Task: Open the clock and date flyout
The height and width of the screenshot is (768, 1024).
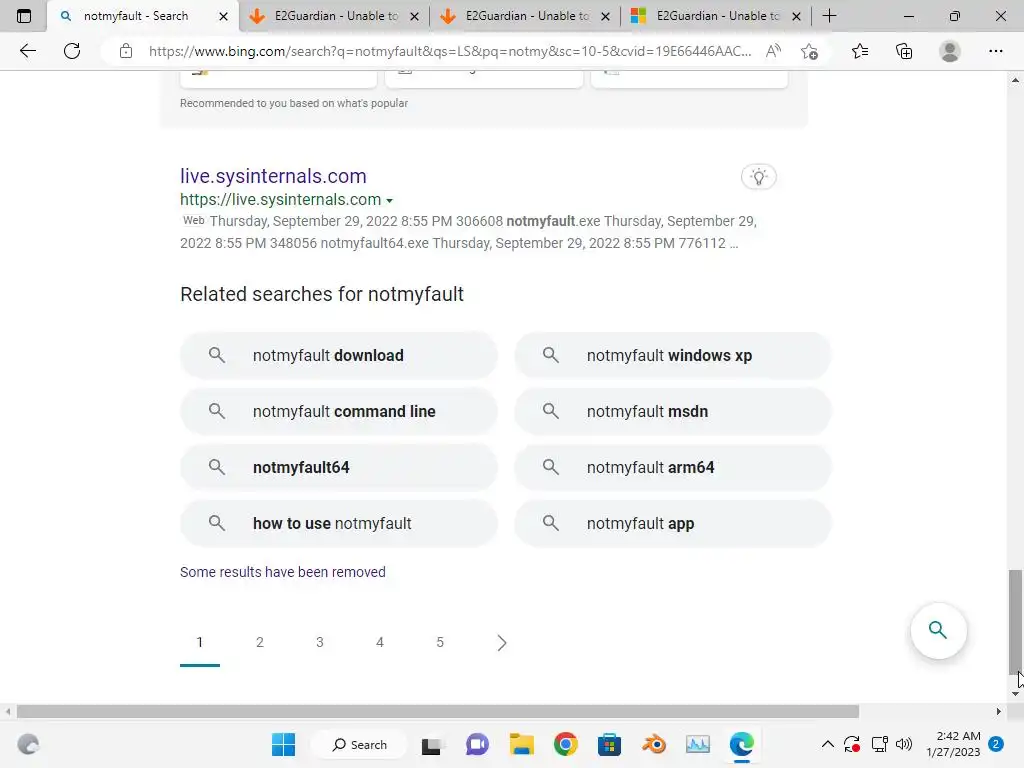Action: point(953,744)
